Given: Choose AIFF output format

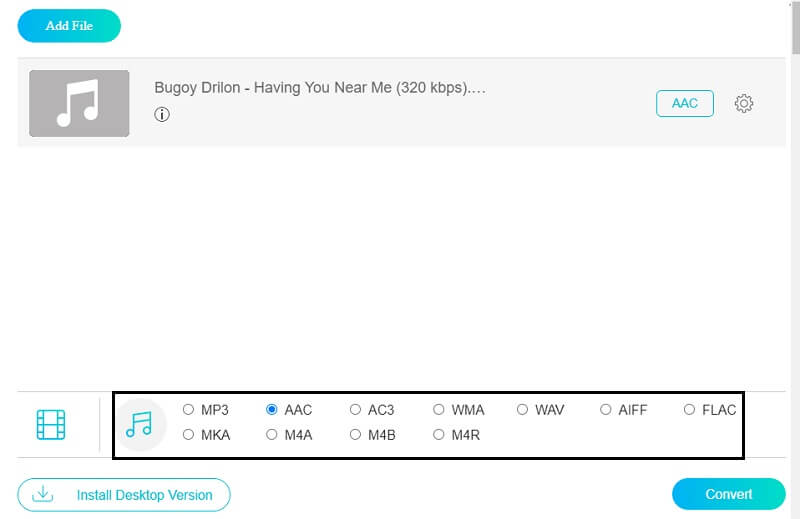Looking at the screenshot, I should (605, 410).
